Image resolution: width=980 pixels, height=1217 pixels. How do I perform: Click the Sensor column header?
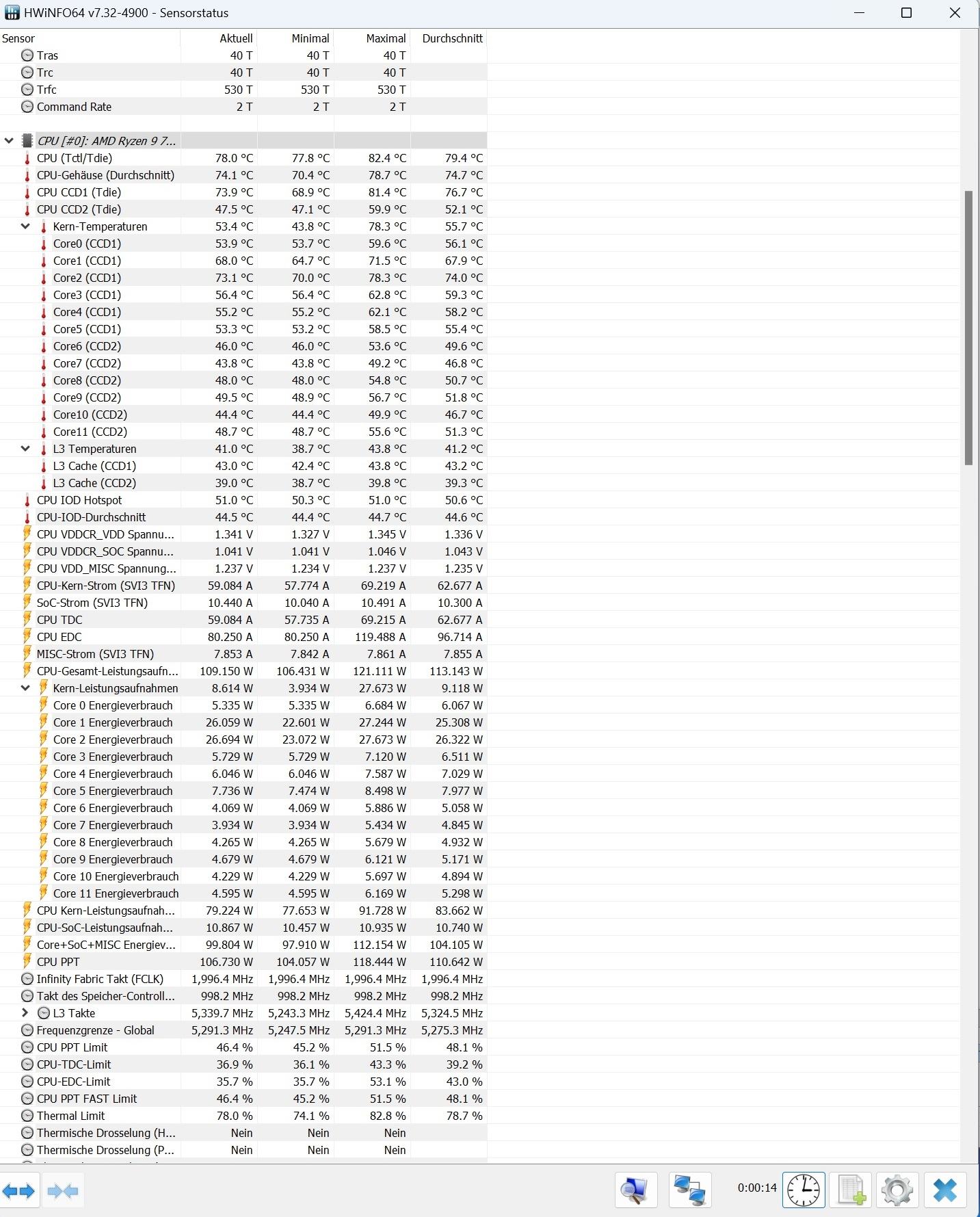(x=90, y=38)
